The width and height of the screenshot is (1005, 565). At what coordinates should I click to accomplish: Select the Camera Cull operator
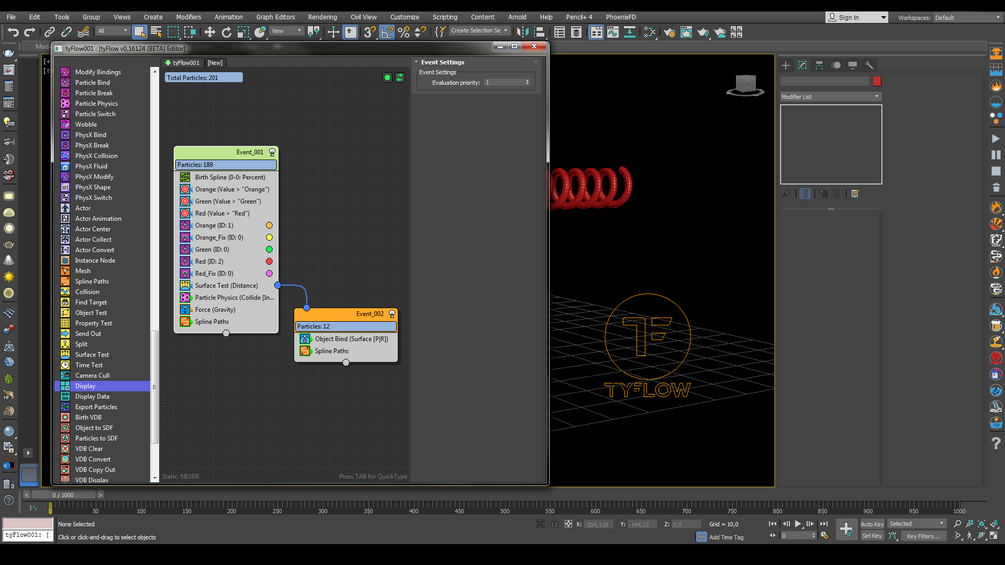coord(92,375)
